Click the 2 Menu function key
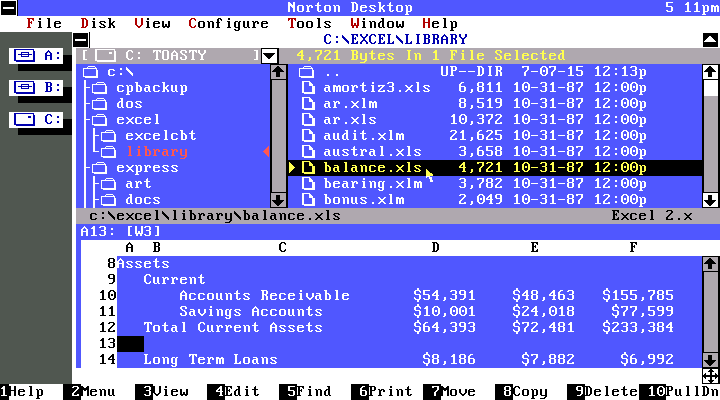The width and height of the screenshot is (720, 400). pyautogui.click(x=90, y=392)
